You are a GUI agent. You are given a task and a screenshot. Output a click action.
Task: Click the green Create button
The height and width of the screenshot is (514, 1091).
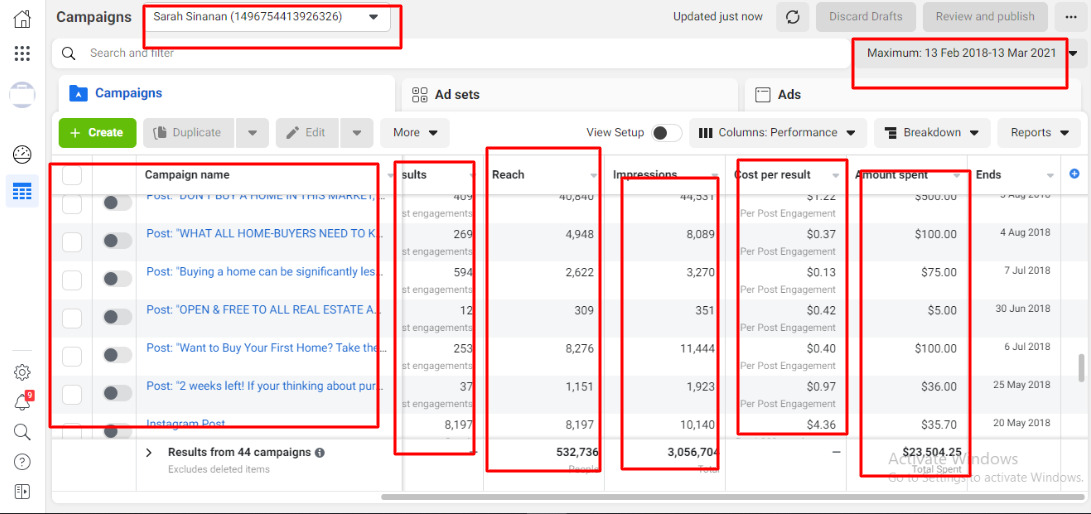pos(97,133)
